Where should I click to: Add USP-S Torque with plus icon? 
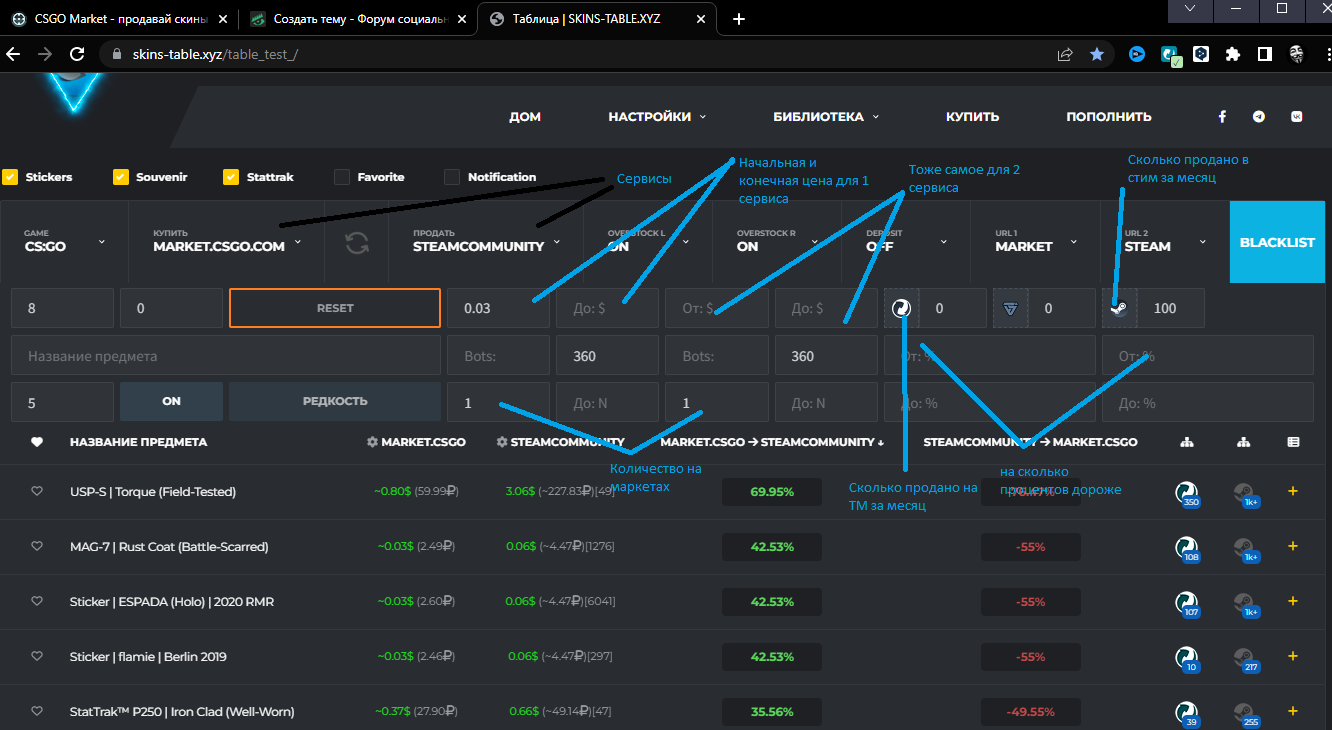point(1293,491)
